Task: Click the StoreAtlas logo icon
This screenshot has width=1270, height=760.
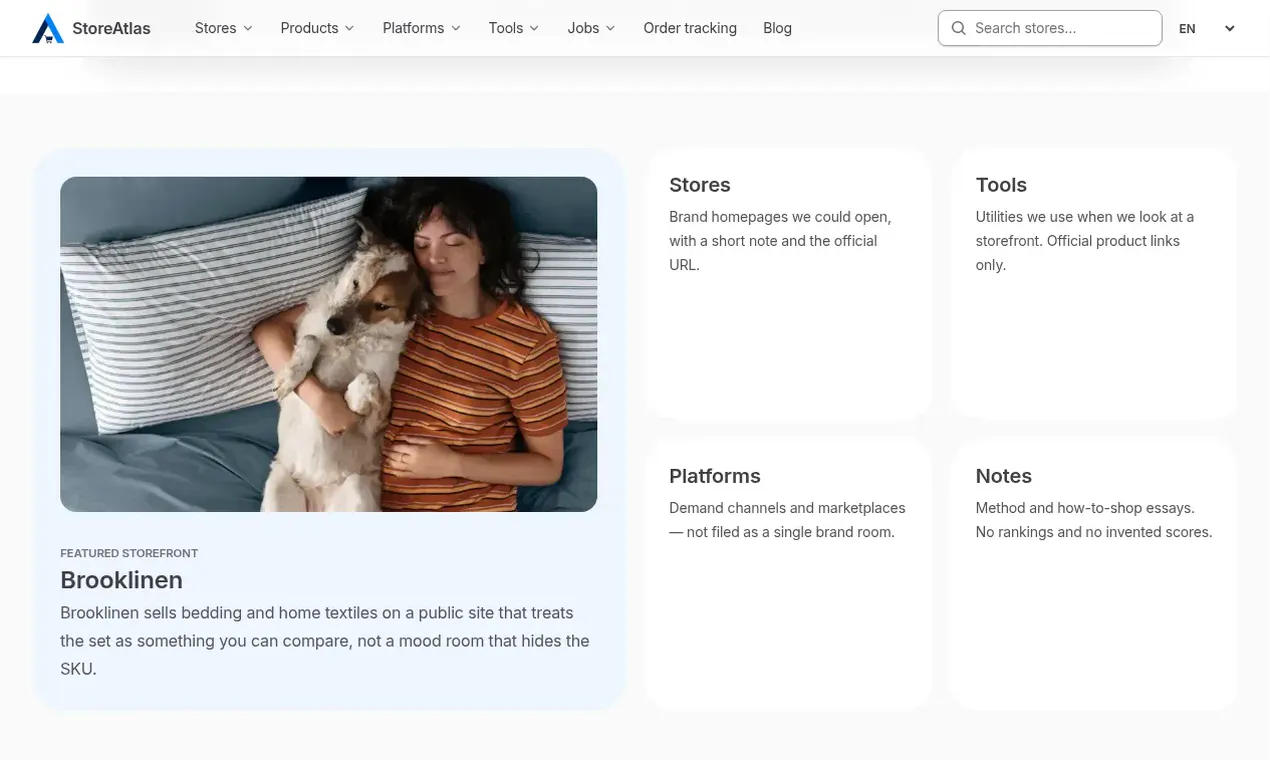Action: click(x=47, y=28)
